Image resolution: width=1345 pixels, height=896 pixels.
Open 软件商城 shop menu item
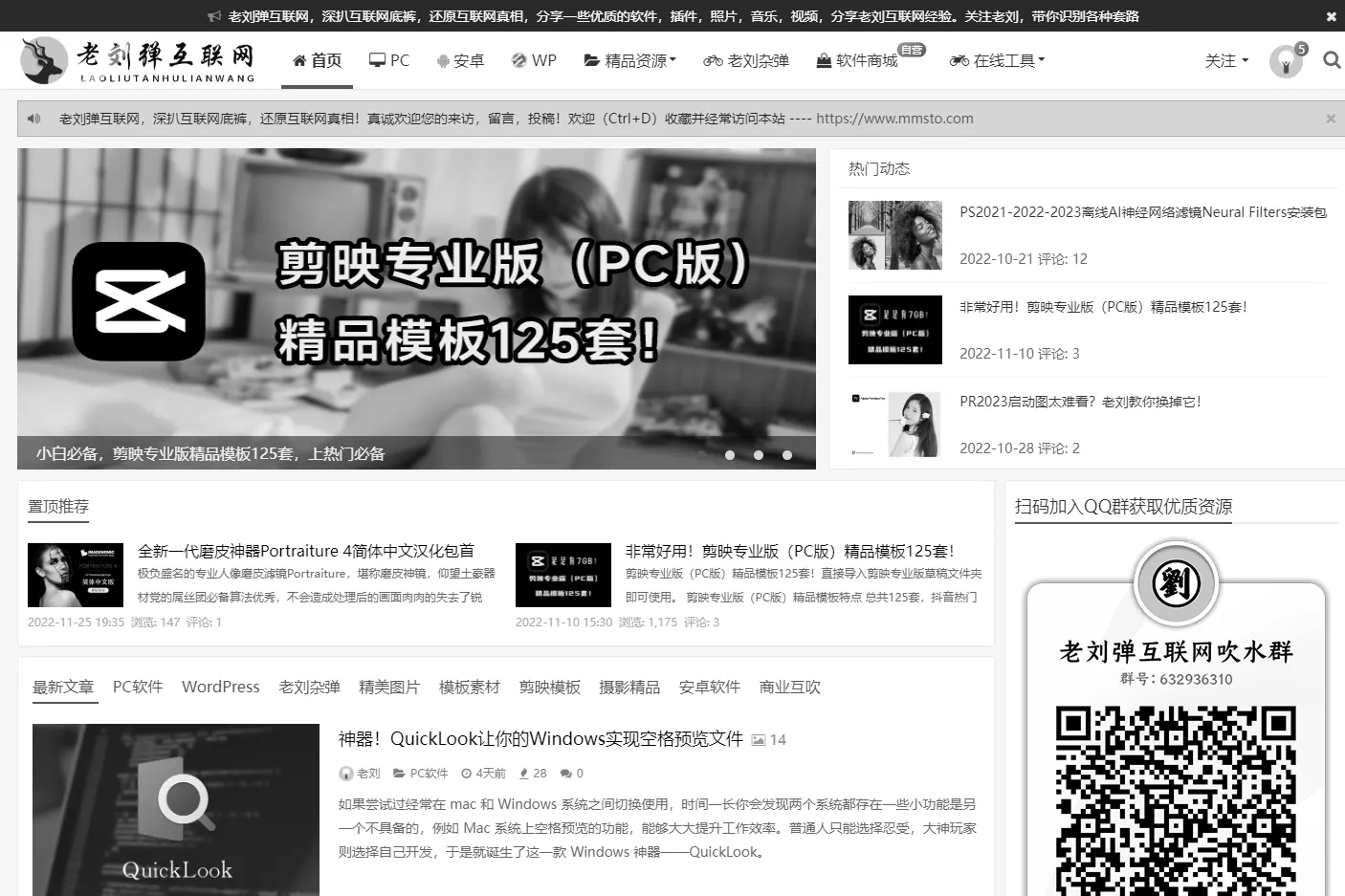point(857,60)
